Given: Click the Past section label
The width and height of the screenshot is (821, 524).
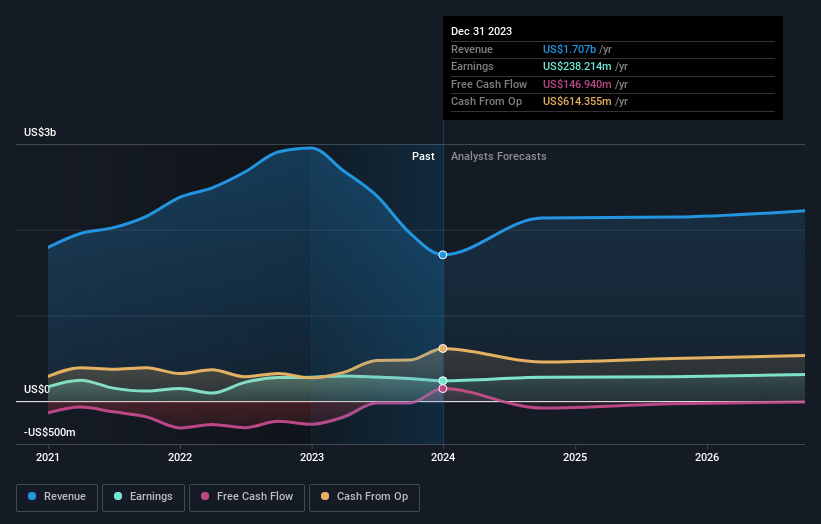Looking at the screenshot, I should coord(423,156).
